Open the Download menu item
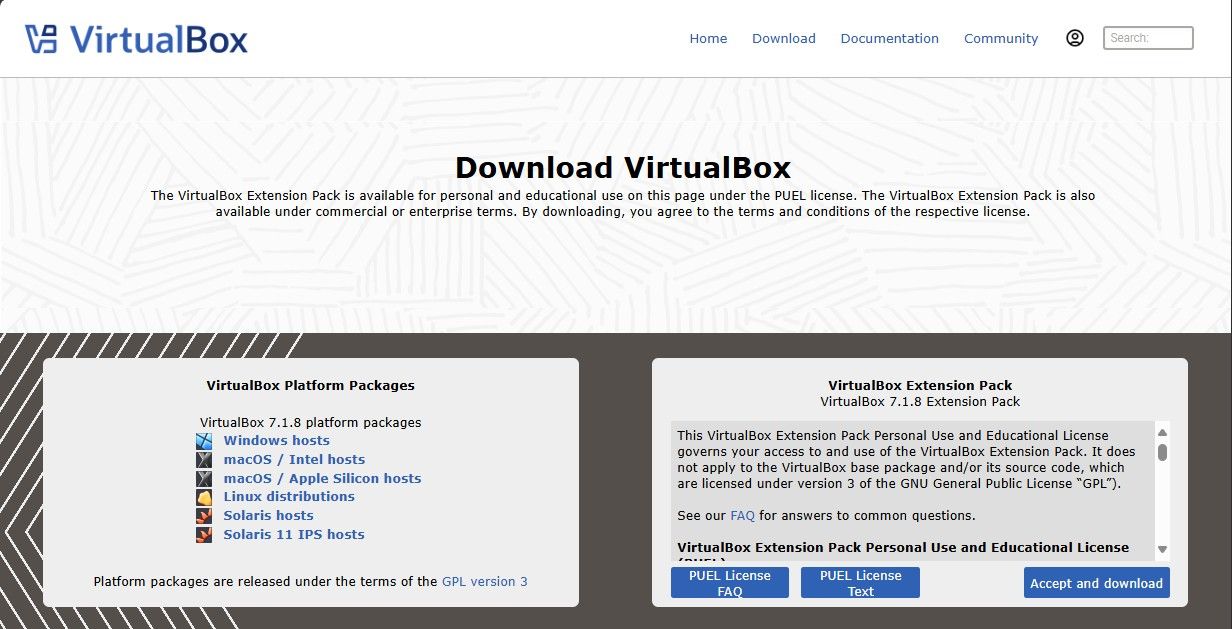Viewport: 1232px width, 629px height. 784,39
